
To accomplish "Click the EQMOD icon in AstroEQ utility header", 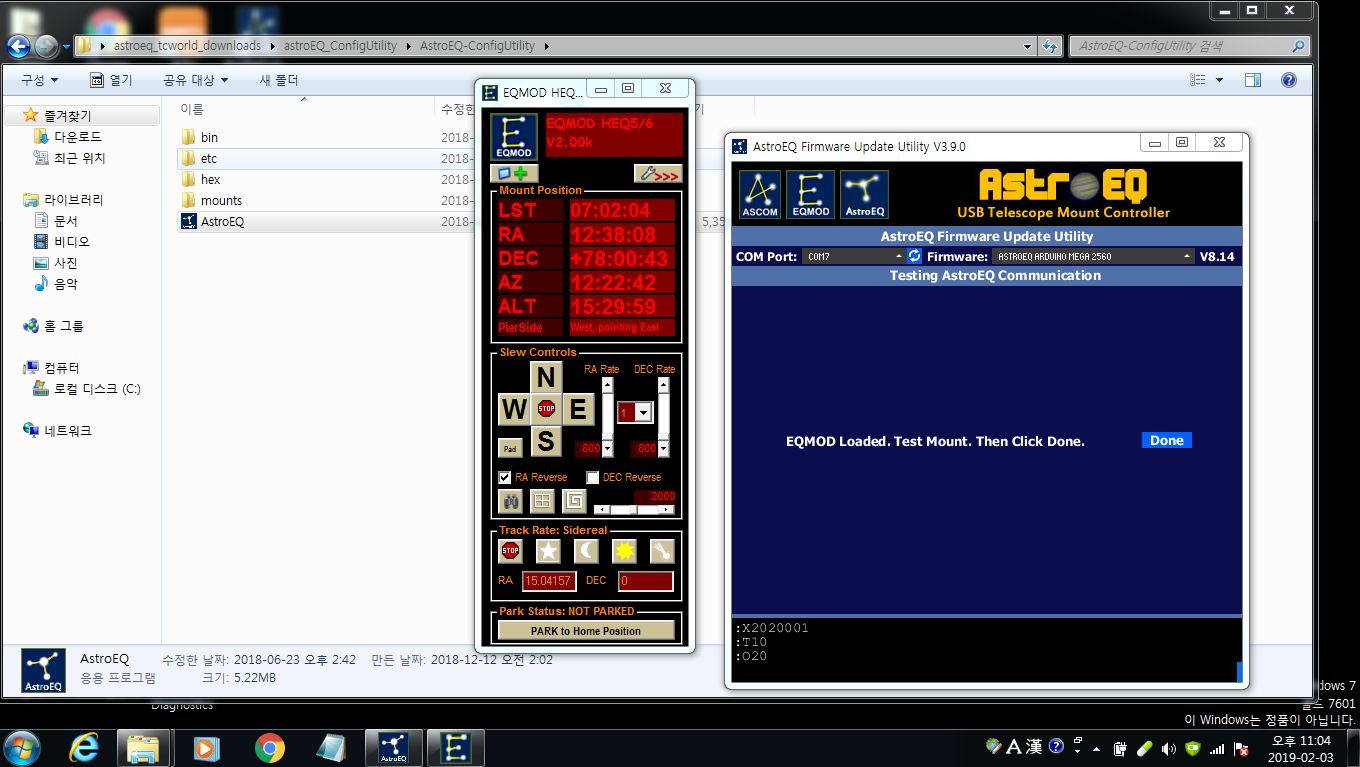I will 810,194.
